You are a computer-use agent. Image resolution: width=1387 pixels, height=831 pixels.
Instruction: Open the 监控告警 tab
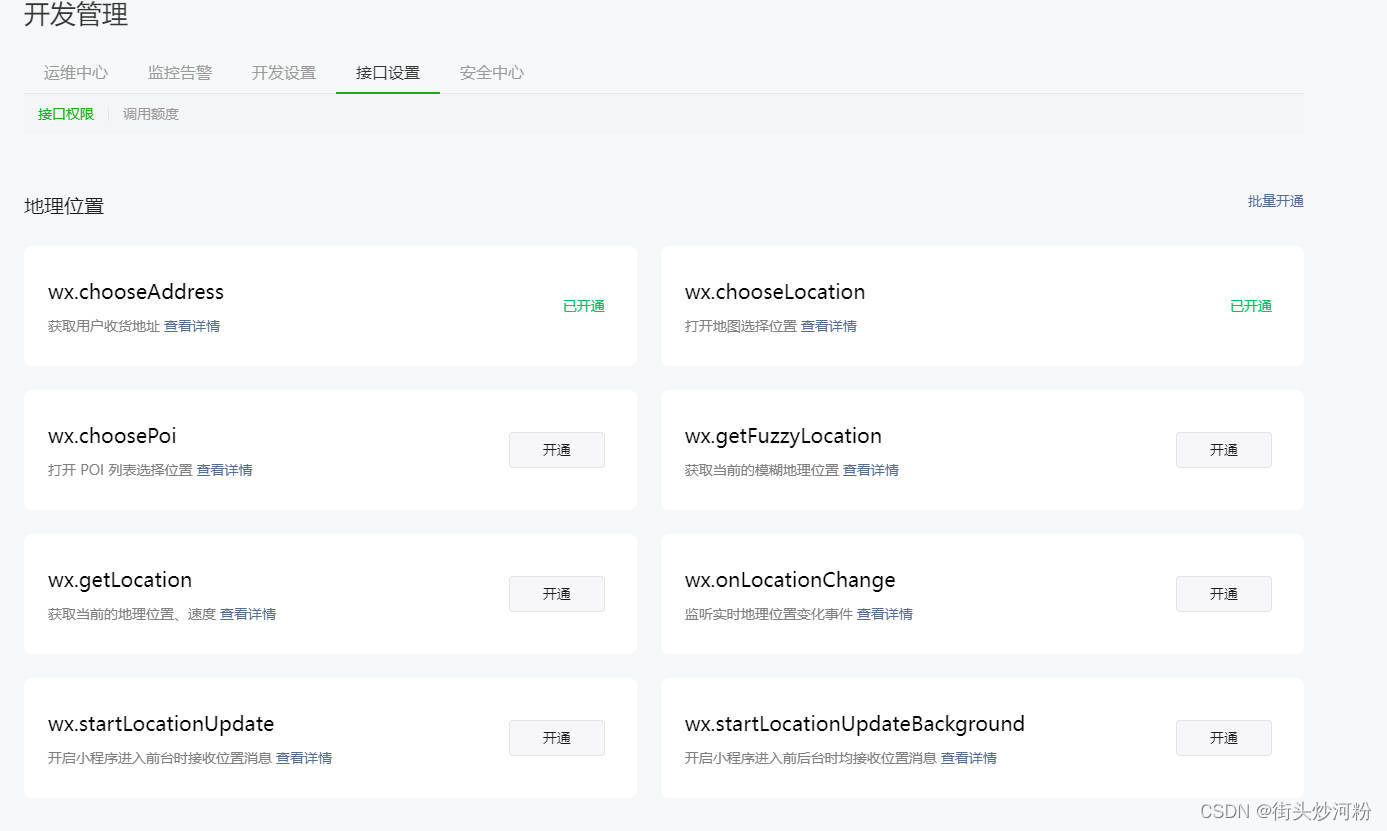click(180, 73)
